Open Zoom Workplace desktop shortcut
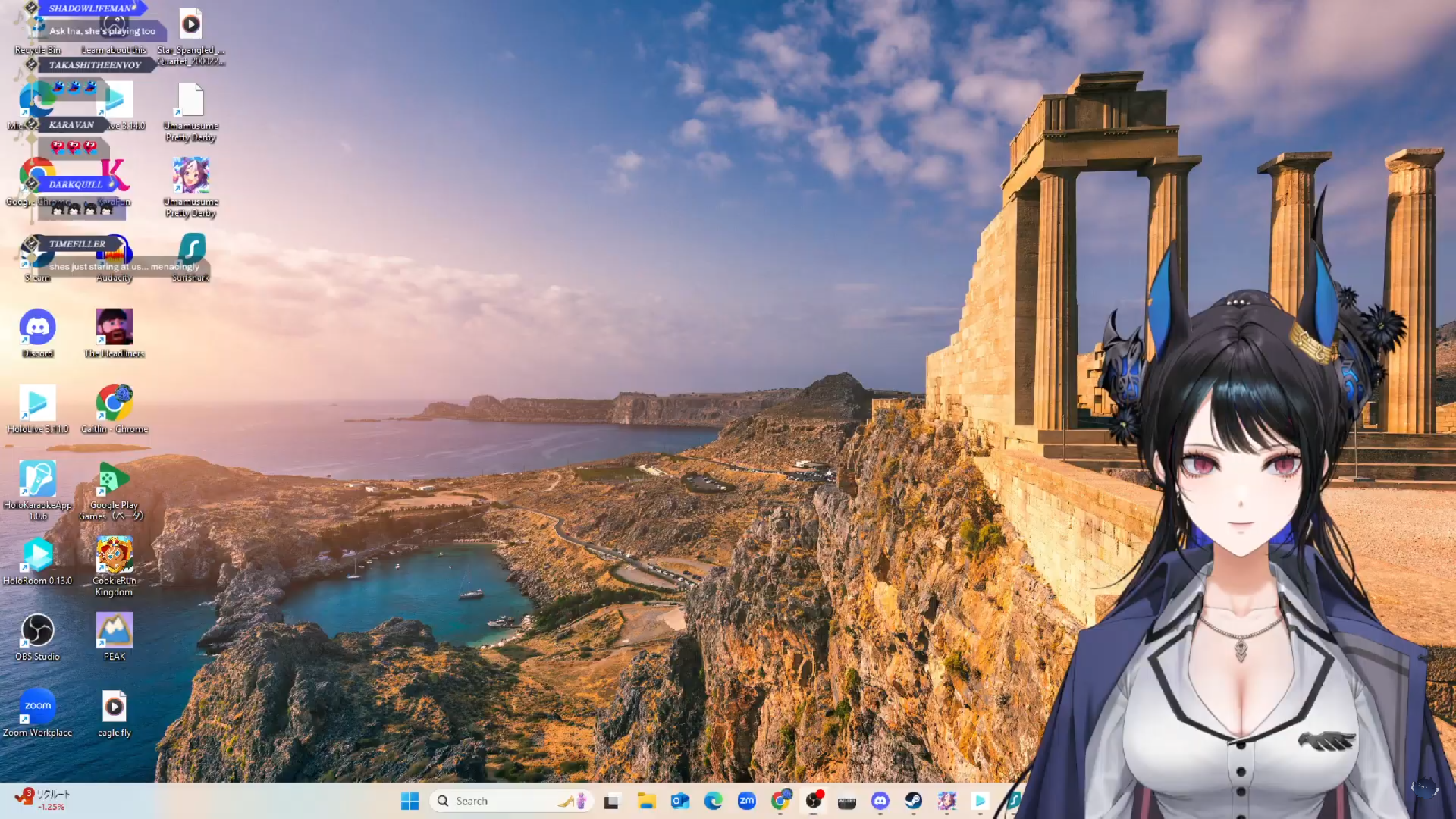 point(37,707)
